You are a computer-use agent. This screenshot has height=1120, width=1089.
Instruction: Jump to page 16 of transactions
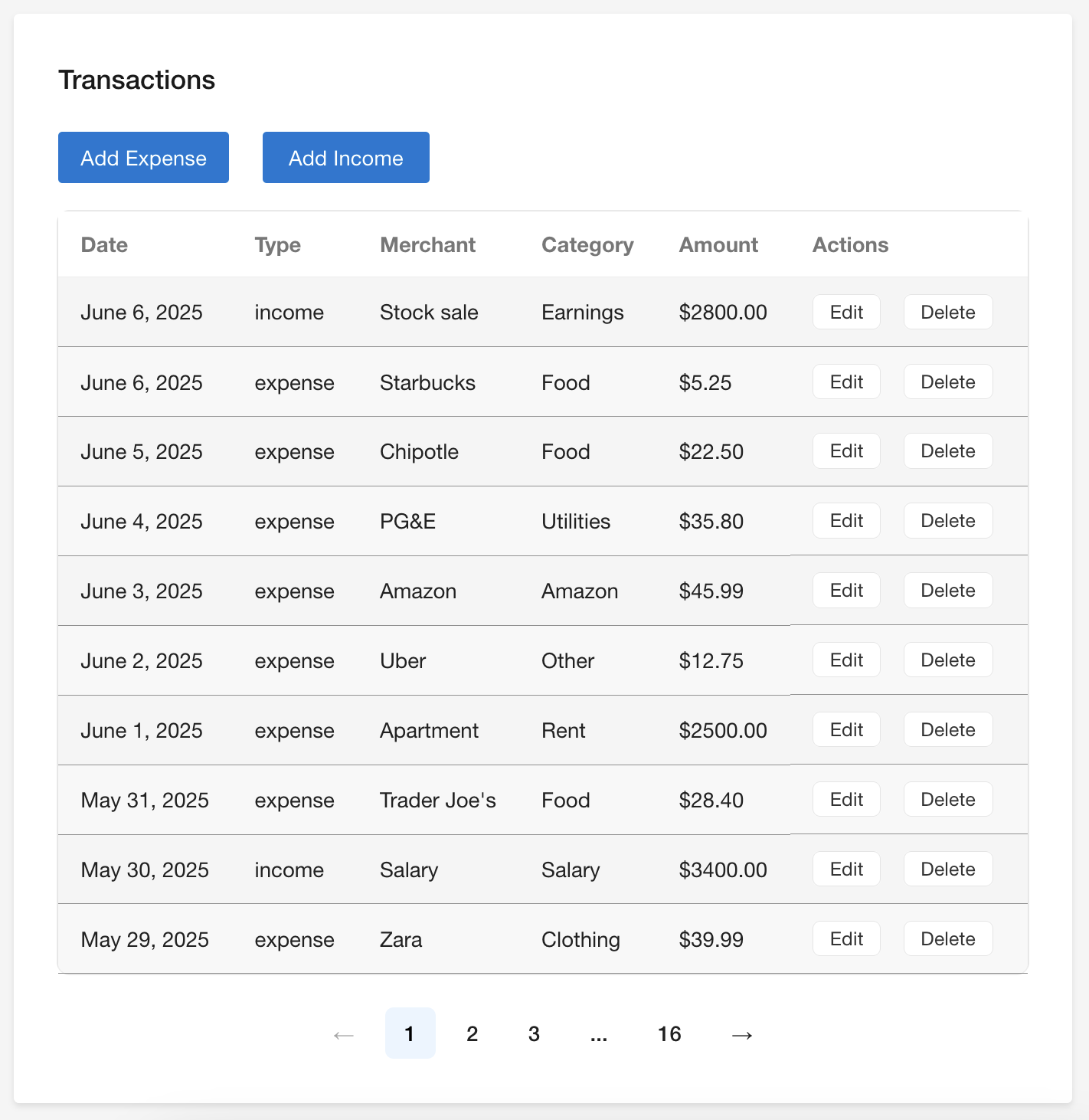click(669, 1033)
